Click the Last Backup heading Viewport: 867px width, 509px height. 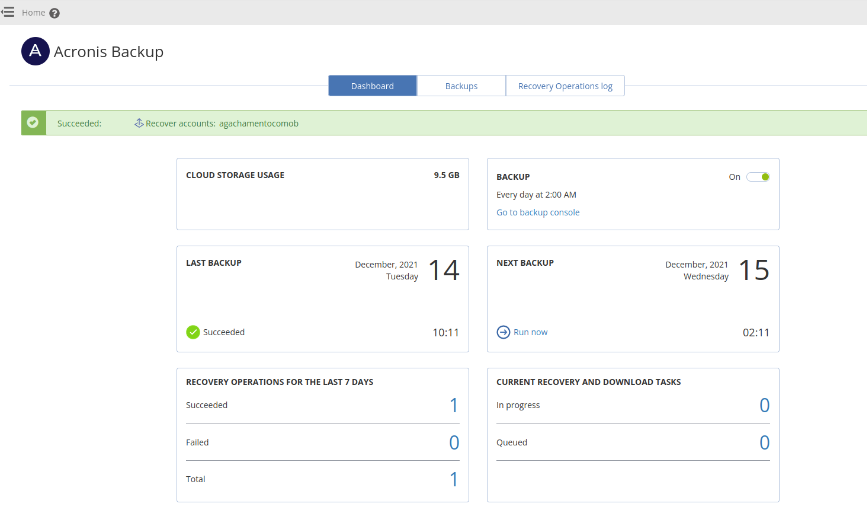coord(213,263)
